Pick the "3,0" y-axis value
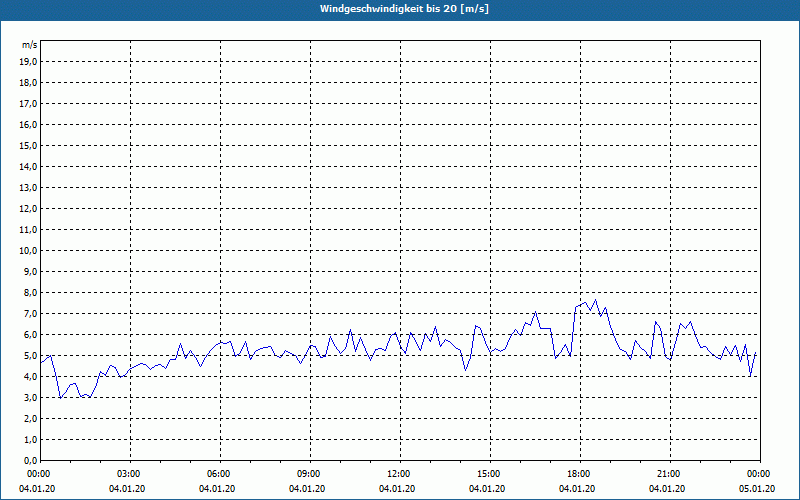Image resolution: width=800 pixels, height=500 pixels. (31, 397)
